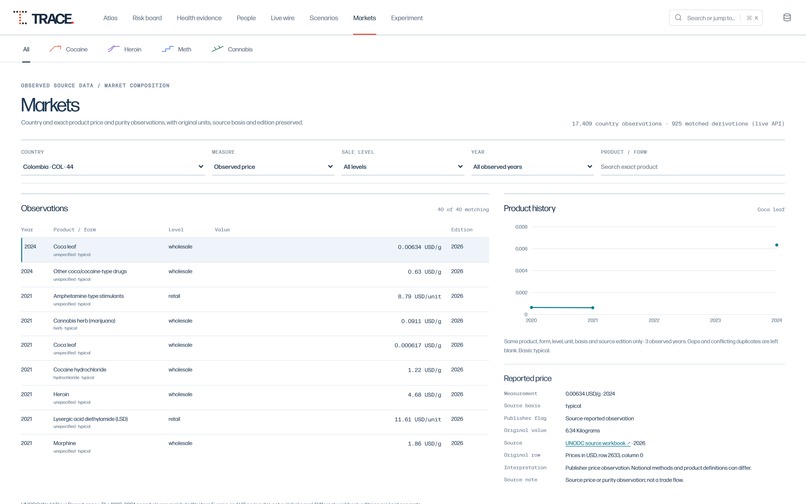This screenshot has width=806, height=504.
Task: Switch to the Cocaine tab label
Action: point(77,49)
